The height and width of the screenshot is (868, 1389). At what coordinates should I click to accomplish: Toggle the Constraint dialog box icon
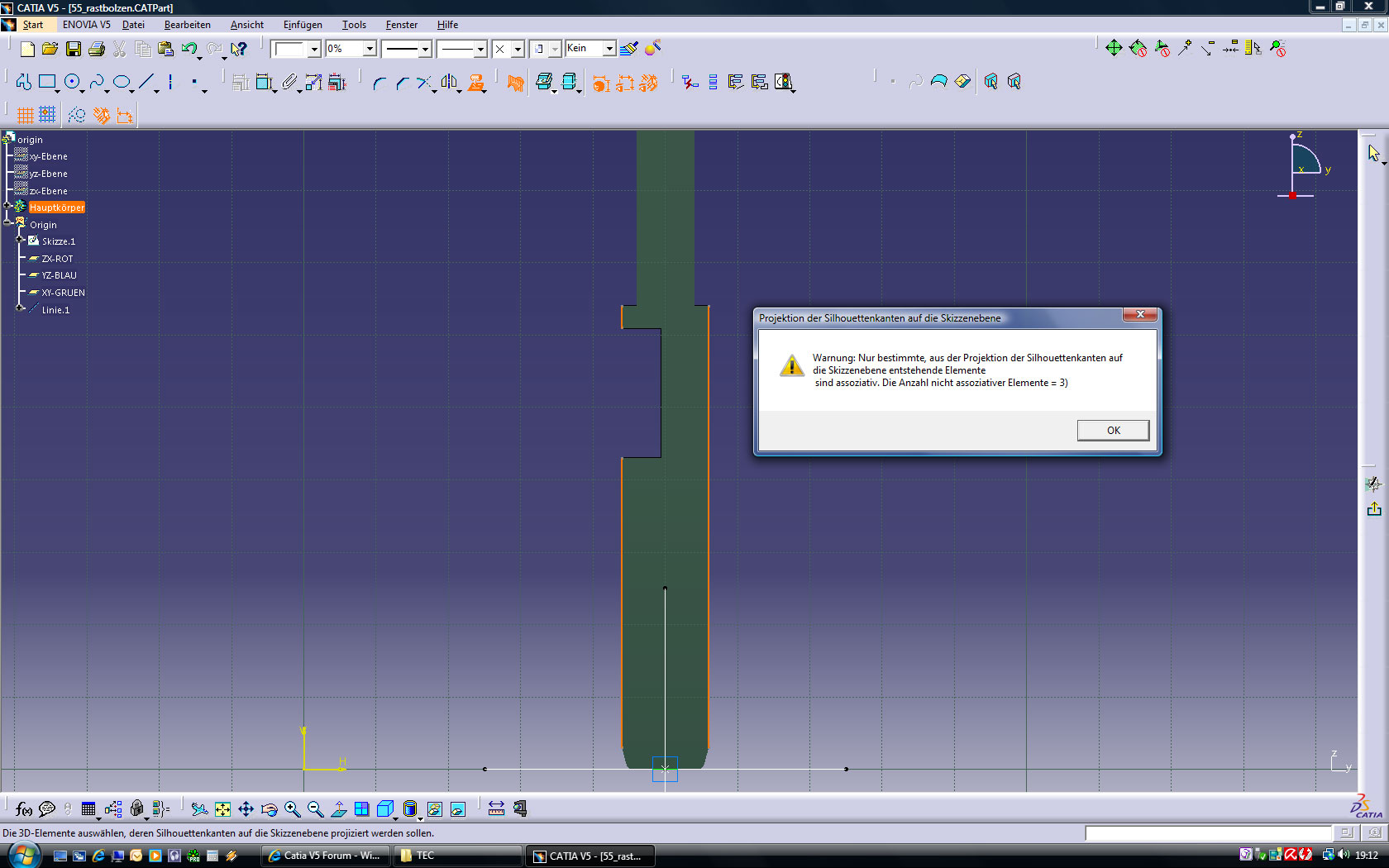point(241,83)
